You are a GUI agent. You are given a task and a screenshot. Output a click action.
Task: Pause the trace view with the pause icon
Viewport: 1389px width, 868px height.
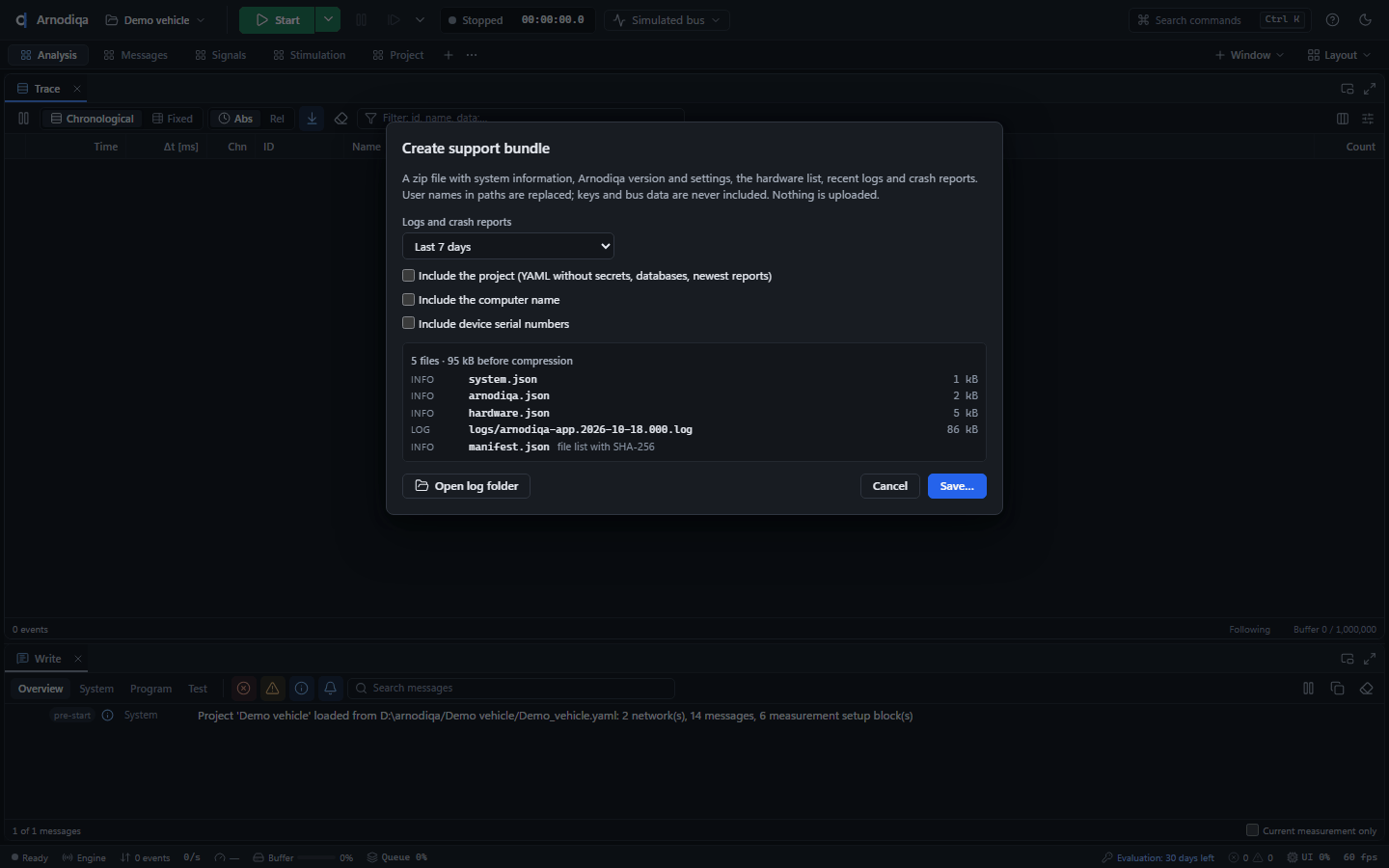23,119
